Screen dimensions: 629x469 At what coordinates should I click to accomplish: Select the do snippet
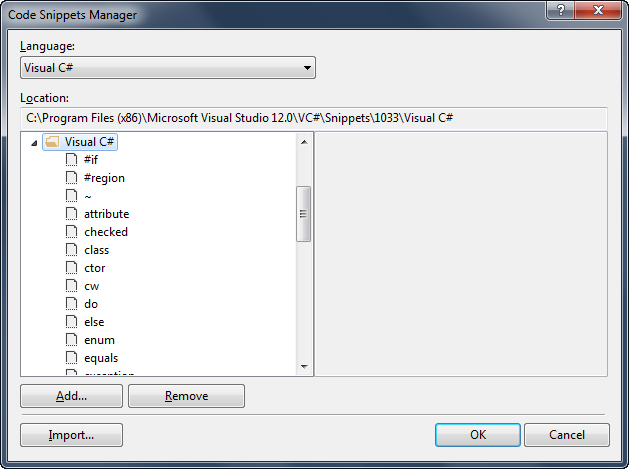pyautogui.click(x=91, y=304)
